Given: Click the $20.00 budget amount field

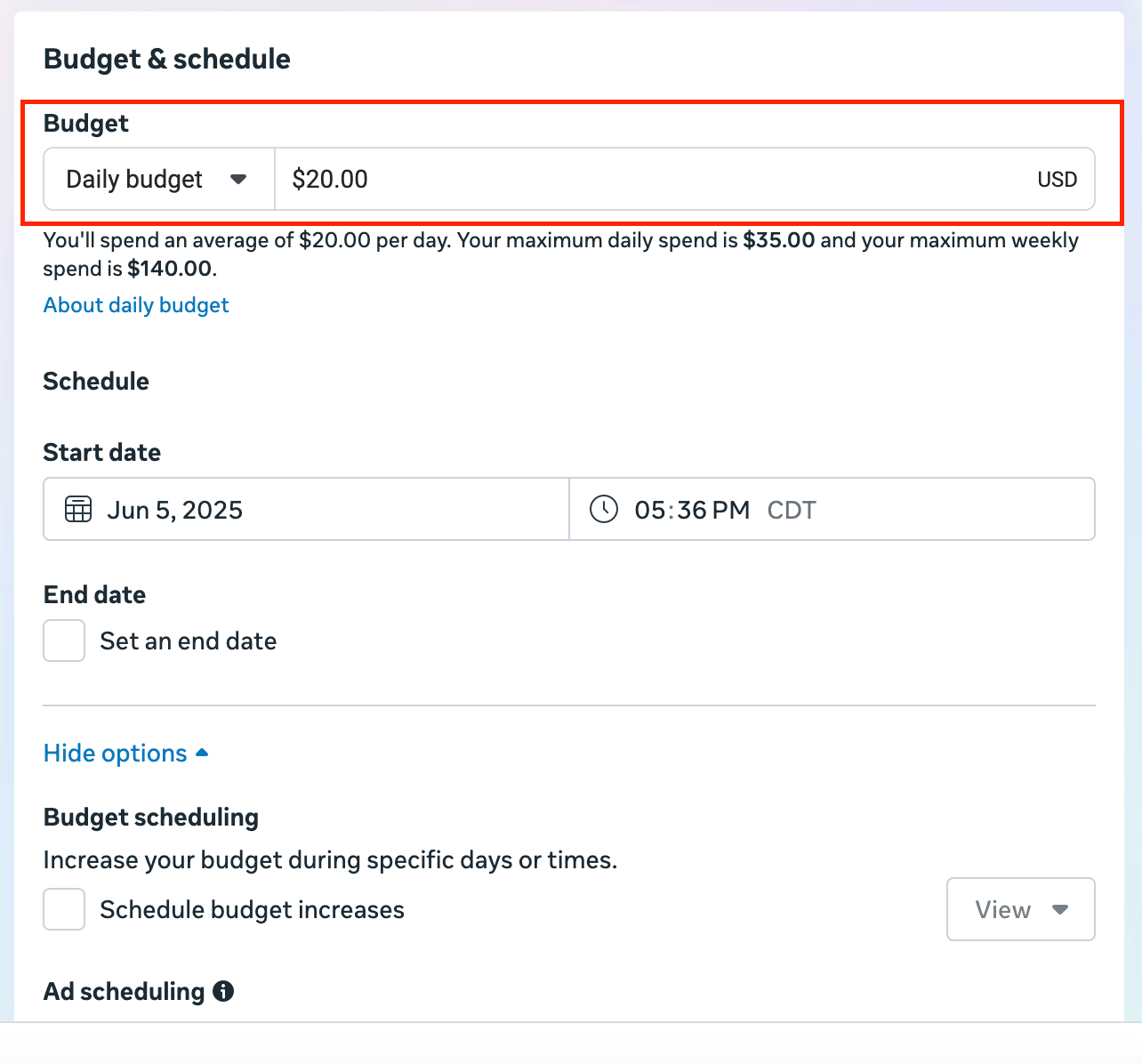Looking at the screenshot, I should (x=685, y=179).
